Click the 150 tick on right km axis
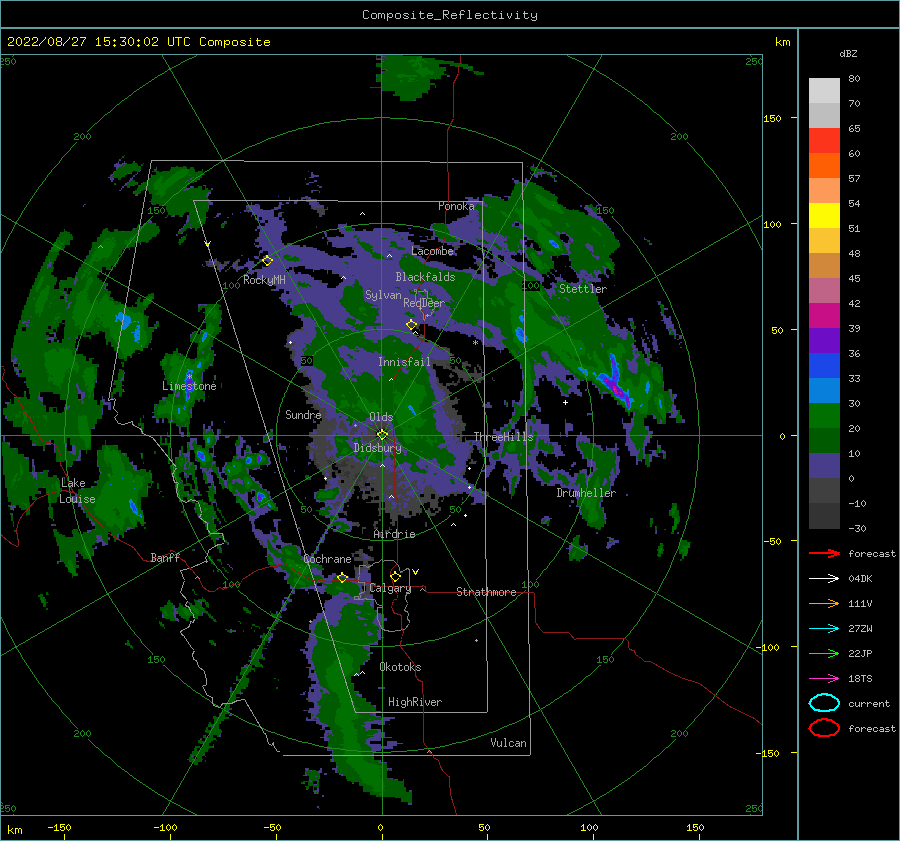Screen dimensions: 900x841 click(772, 118)
